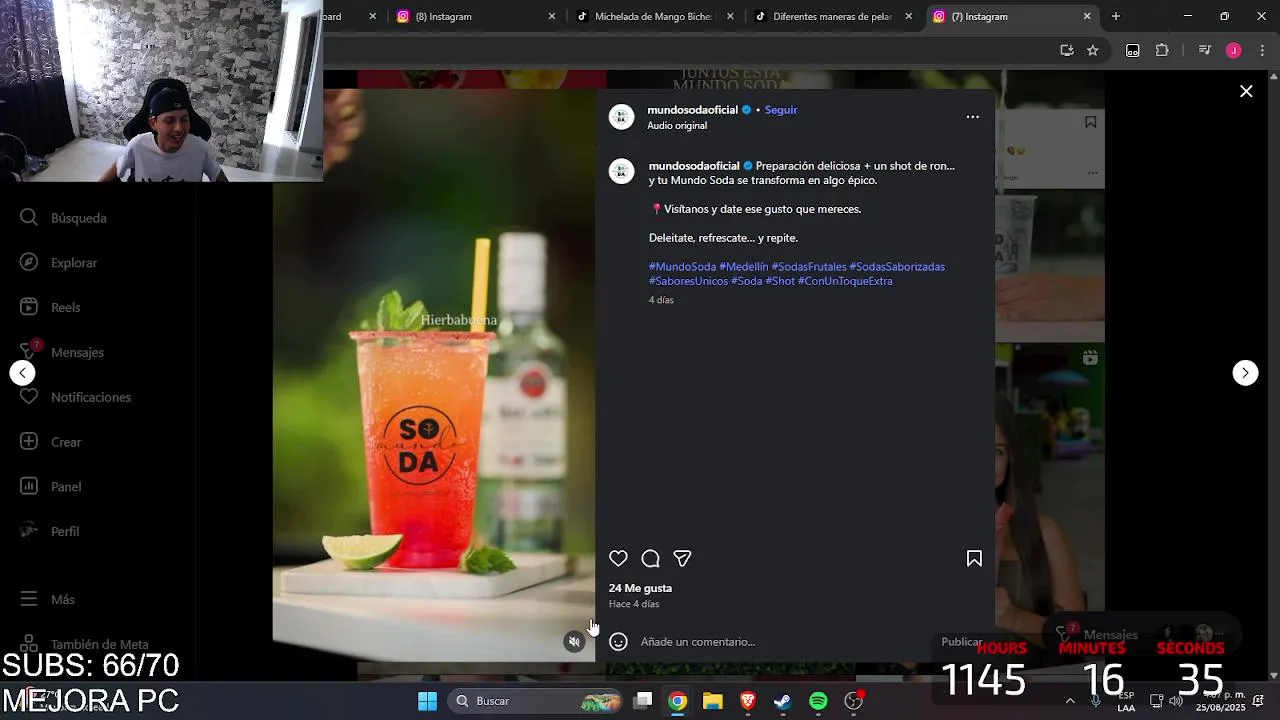Unmute the reel audio
Image resolution: width=1280 pixels, height=720 pixels.
(574, 642)
